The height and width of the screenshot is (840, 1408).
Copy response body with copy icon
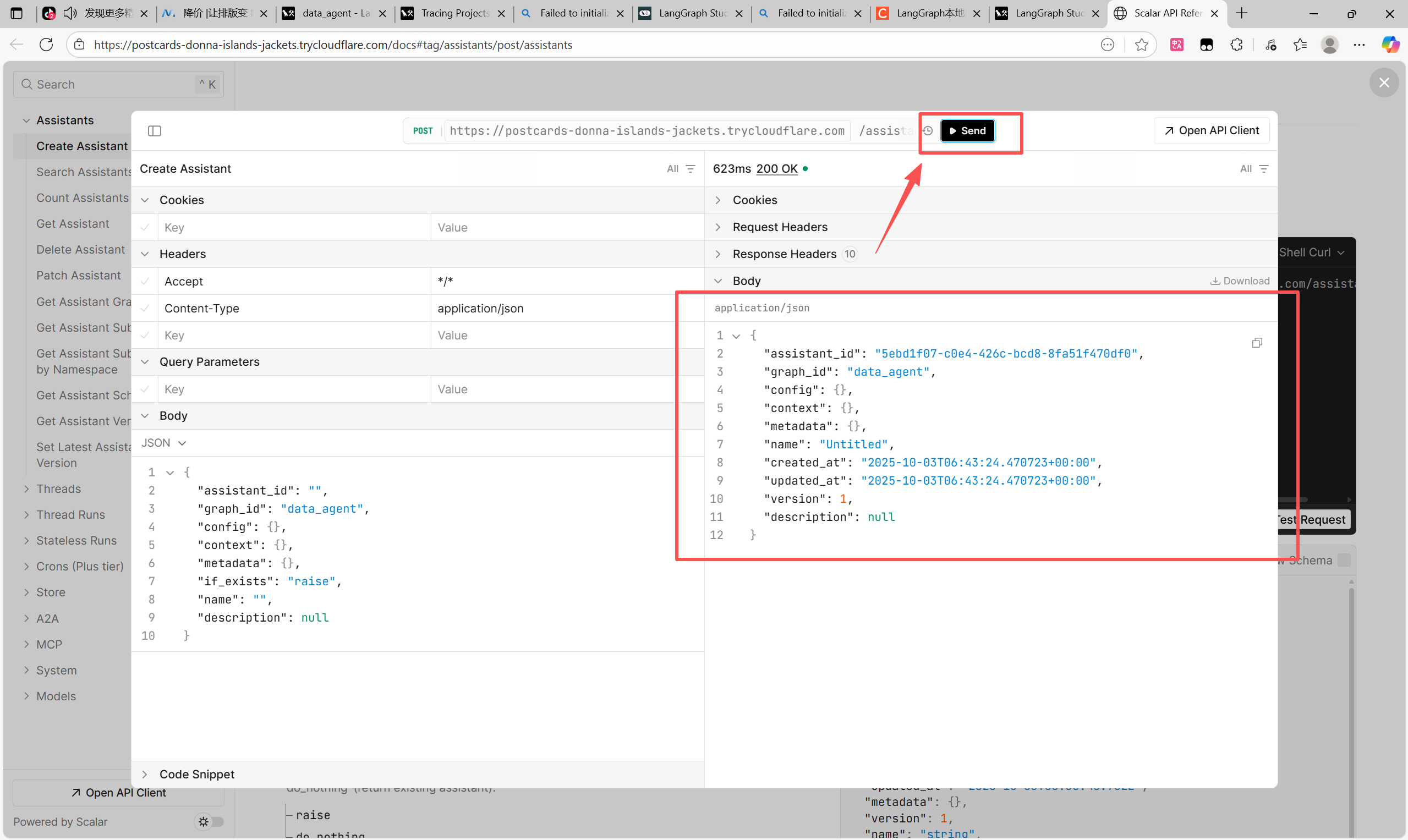click(1257, 343)
